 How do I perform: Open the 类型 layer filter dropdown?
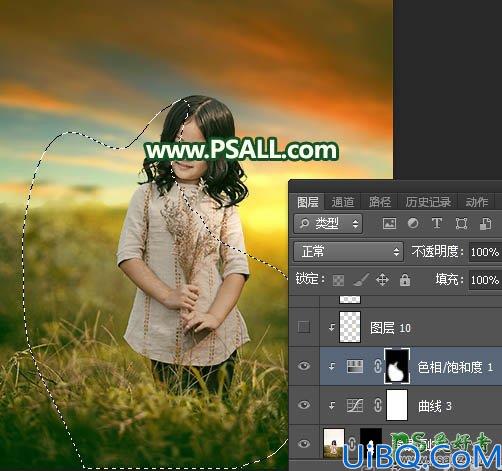[328, 224]
